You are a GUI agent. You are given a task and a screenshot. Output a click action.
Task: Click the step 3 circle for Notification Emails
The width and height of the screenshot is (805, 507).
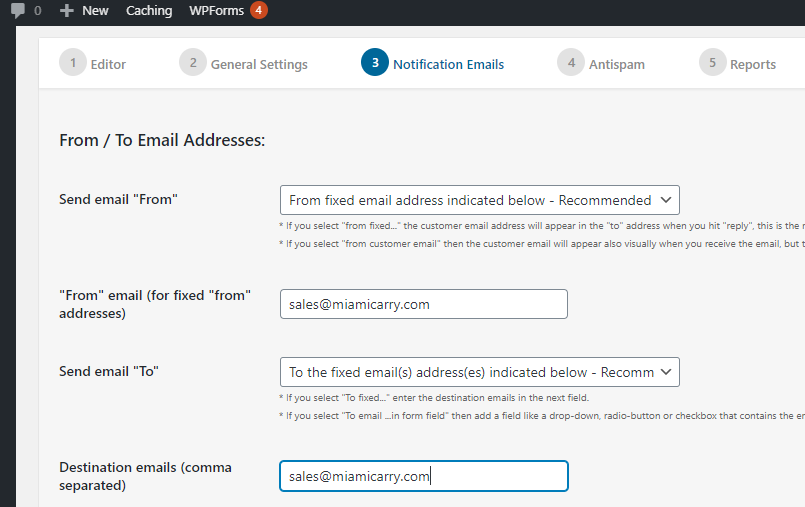tap(375, 63)
